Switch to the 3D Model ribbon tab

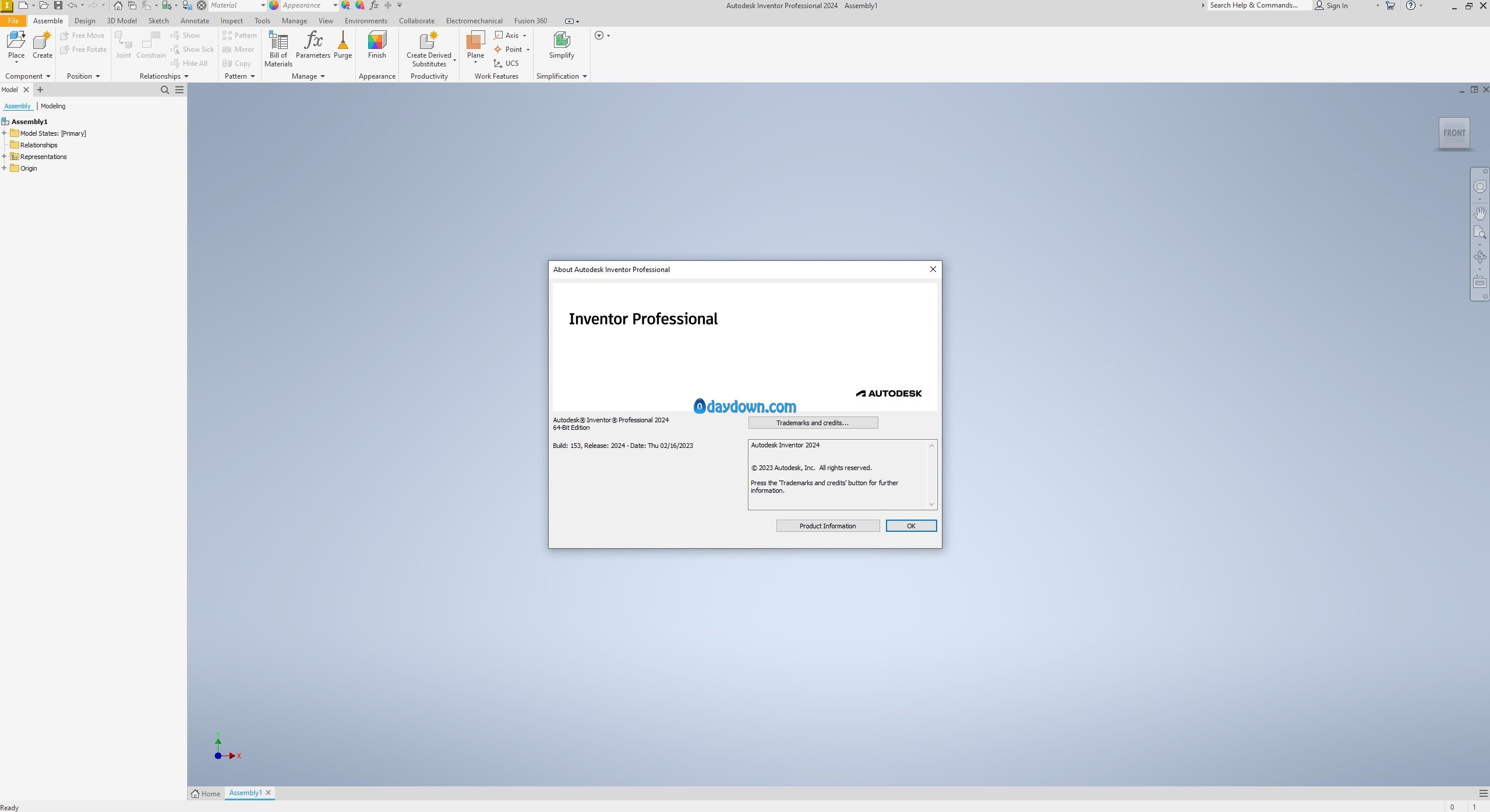pos(121,21)
